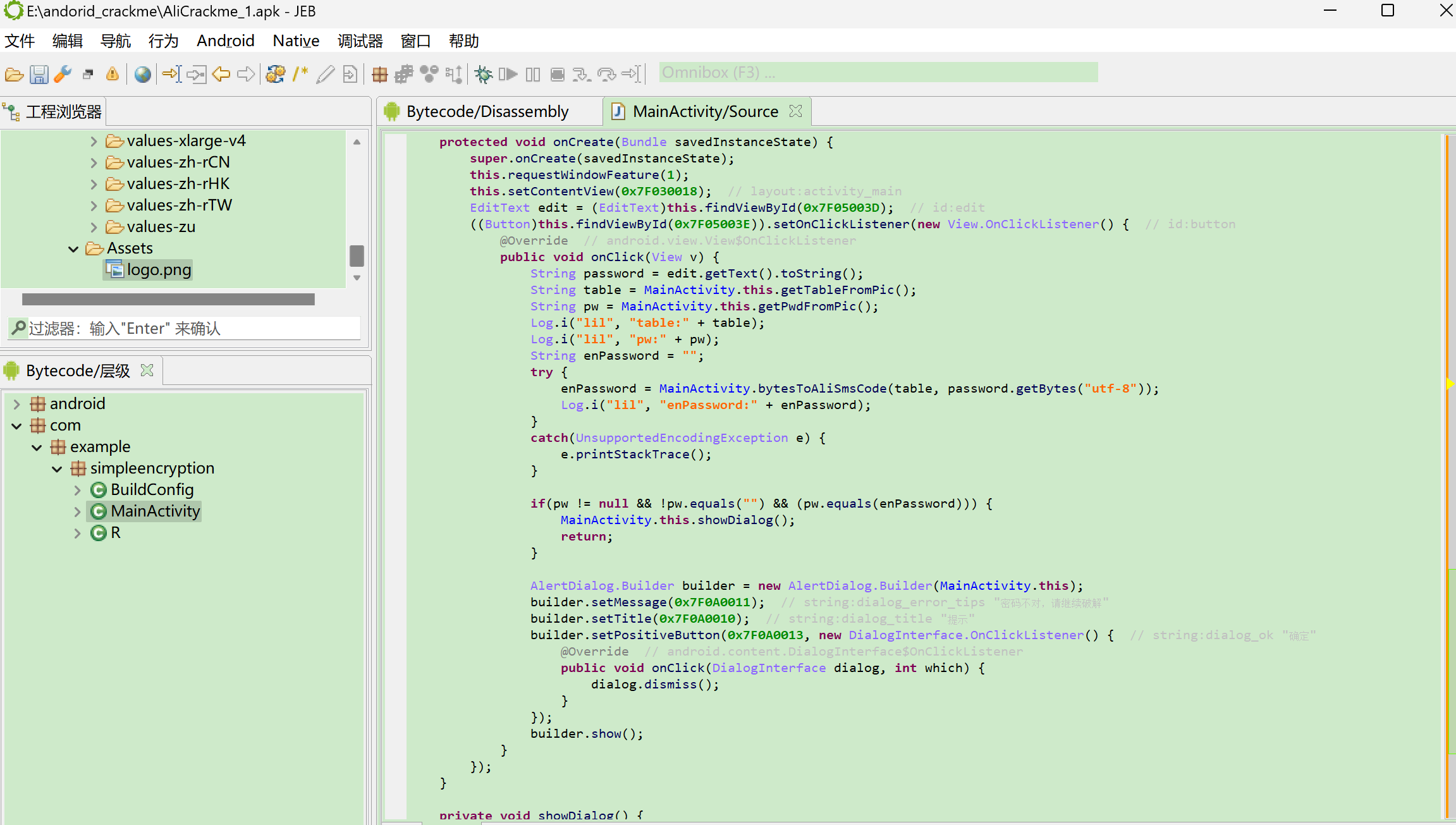This screenshot has width=1456, height=825.
Task: Click the follow/enter arrow-into-box icon
Action: coord(196,75)
